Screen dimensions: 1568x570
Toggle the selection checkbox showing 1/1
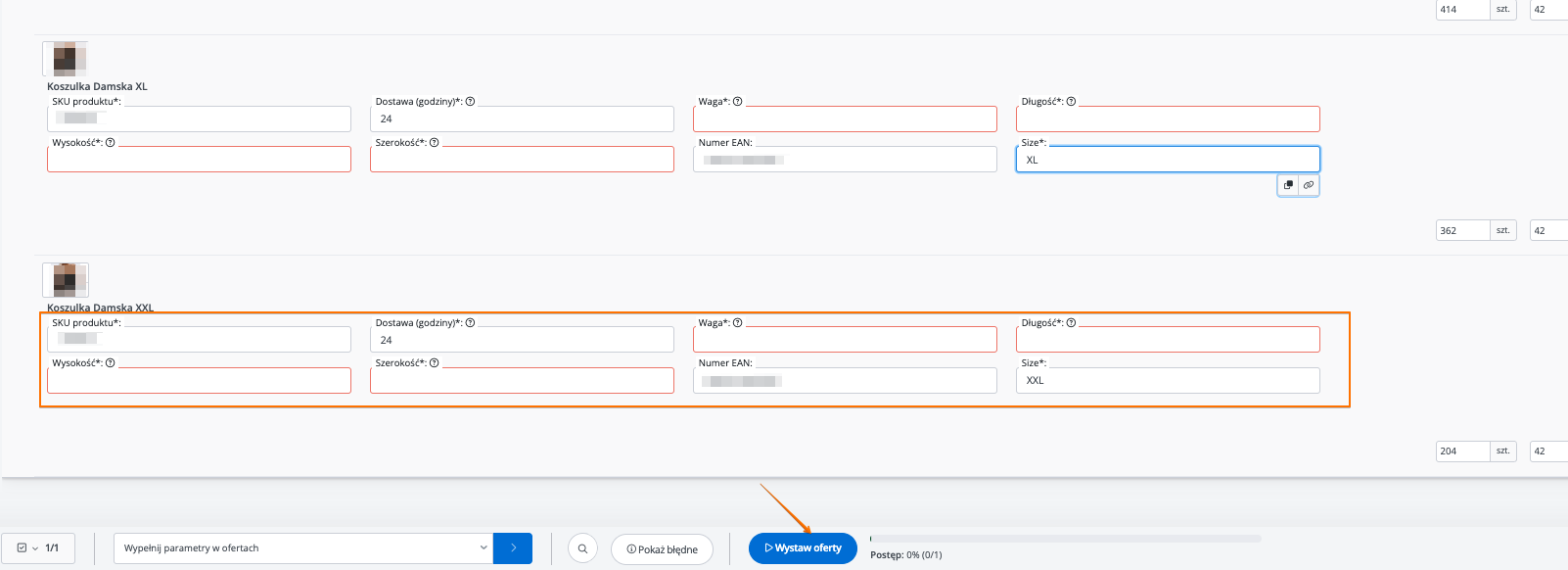pyautogui.click(x=22, y=548)
